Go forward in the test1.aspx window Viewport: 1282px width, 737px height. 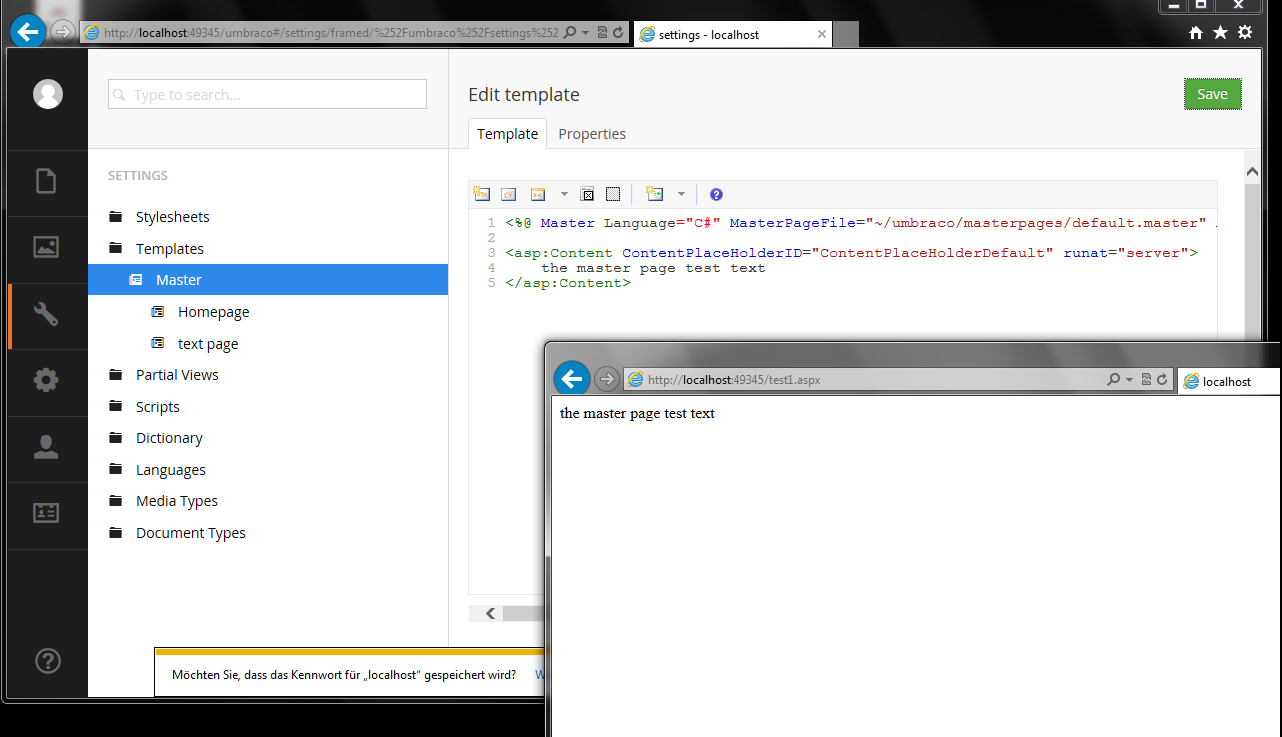(606, 380)
